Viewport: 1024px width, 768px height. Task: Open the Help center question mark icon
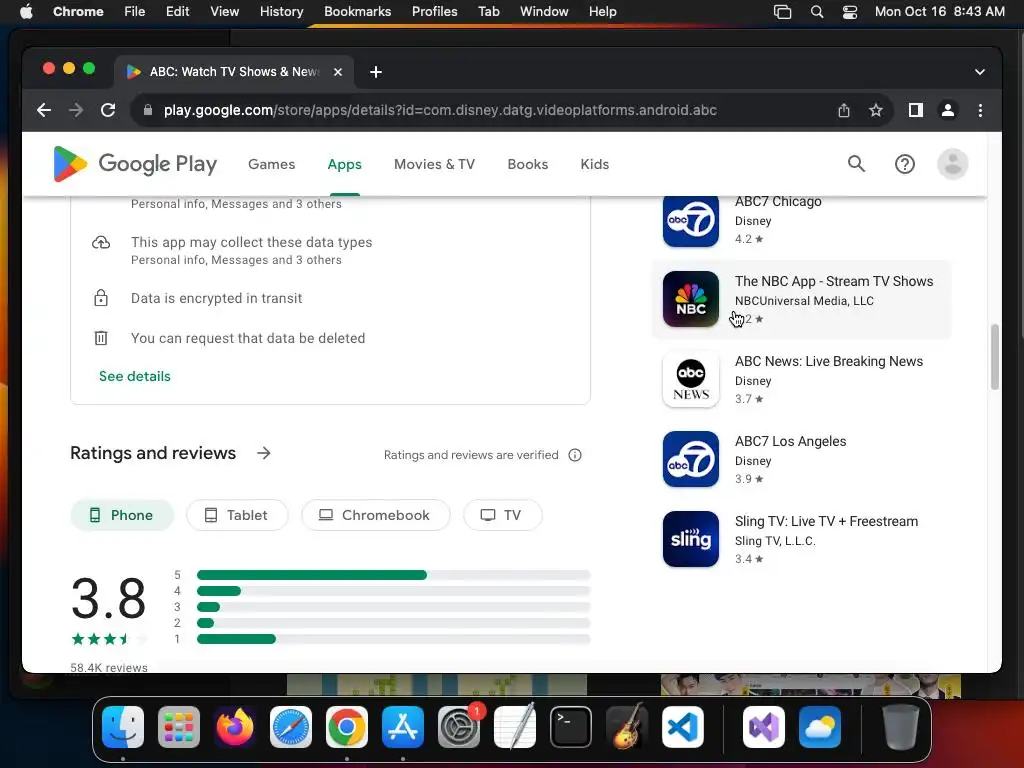pos(904,164)
